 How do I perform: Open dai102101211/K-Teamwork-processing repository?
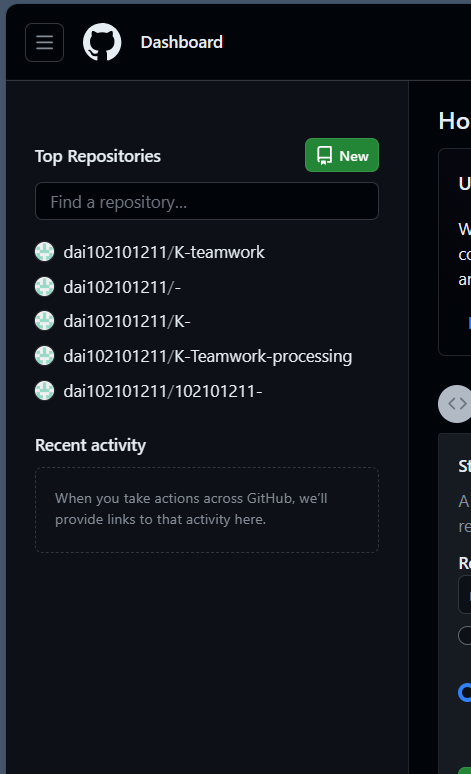(208, 356)
